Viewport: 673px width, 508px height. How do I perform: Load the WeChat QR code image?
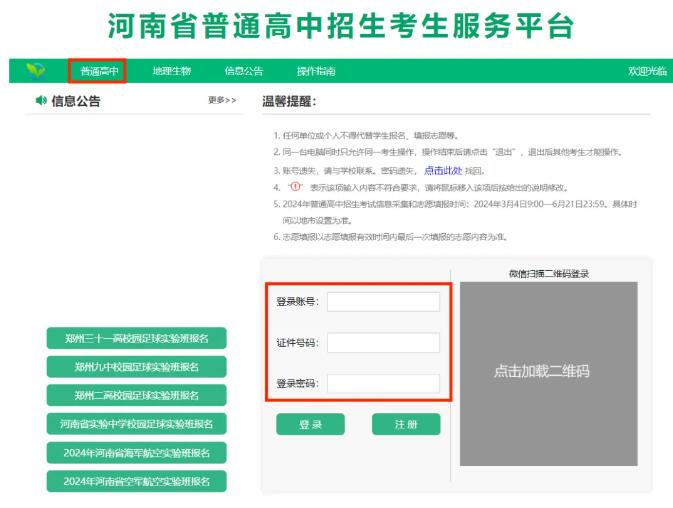coord(549,374)
